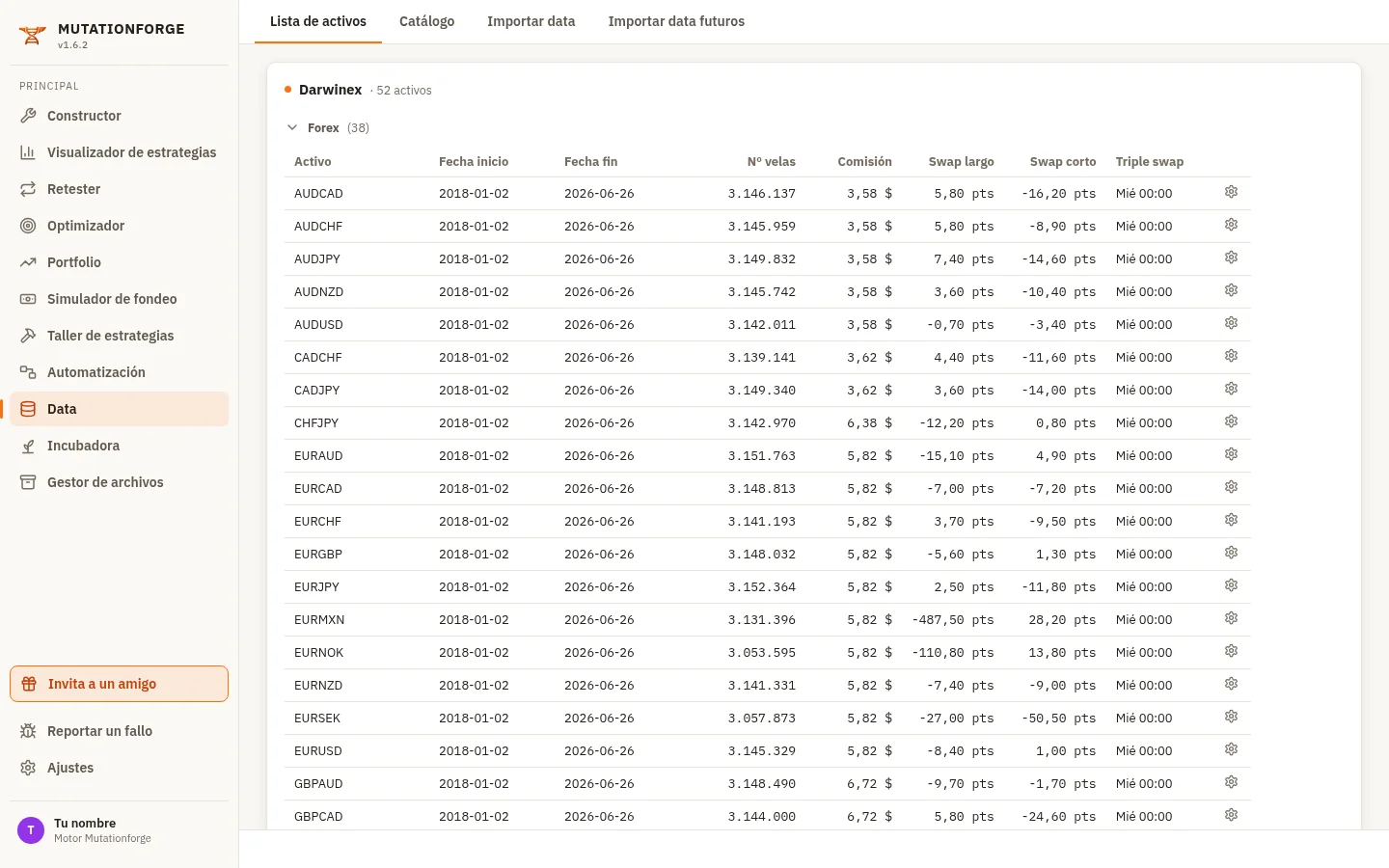
Task: Click the Portfolio trend icon
Action: (28, 262)
